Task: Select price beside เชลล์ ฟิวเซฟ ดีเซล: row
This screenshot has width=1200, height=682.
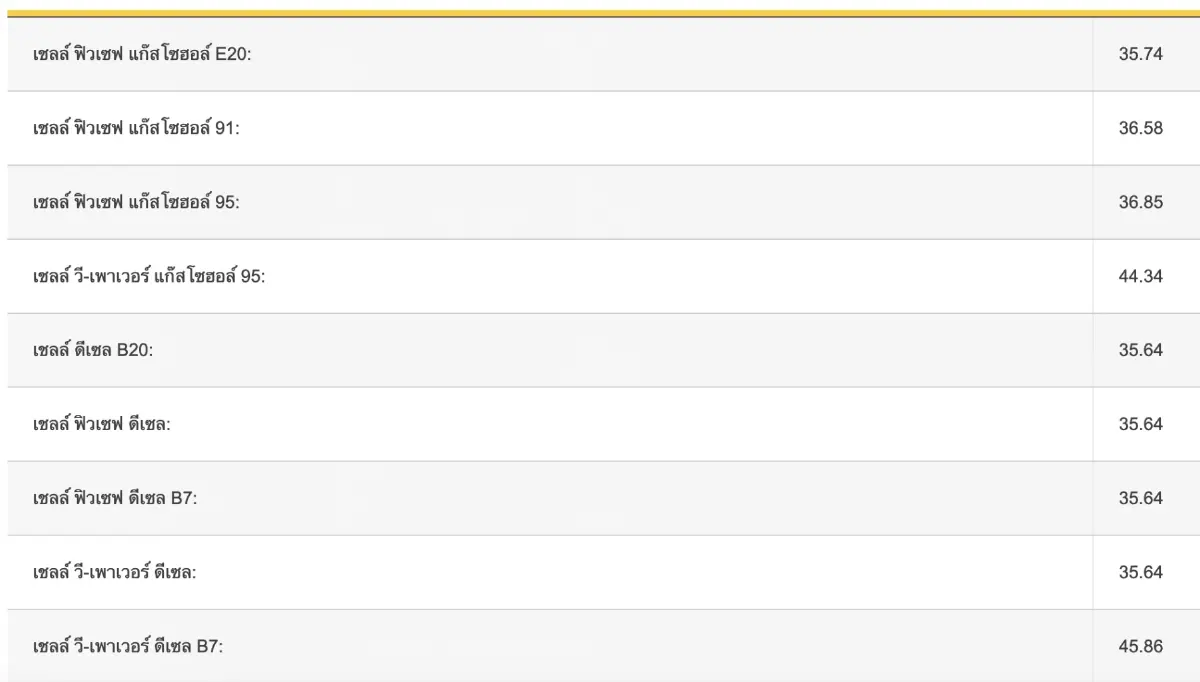Action: [1140, 424]
